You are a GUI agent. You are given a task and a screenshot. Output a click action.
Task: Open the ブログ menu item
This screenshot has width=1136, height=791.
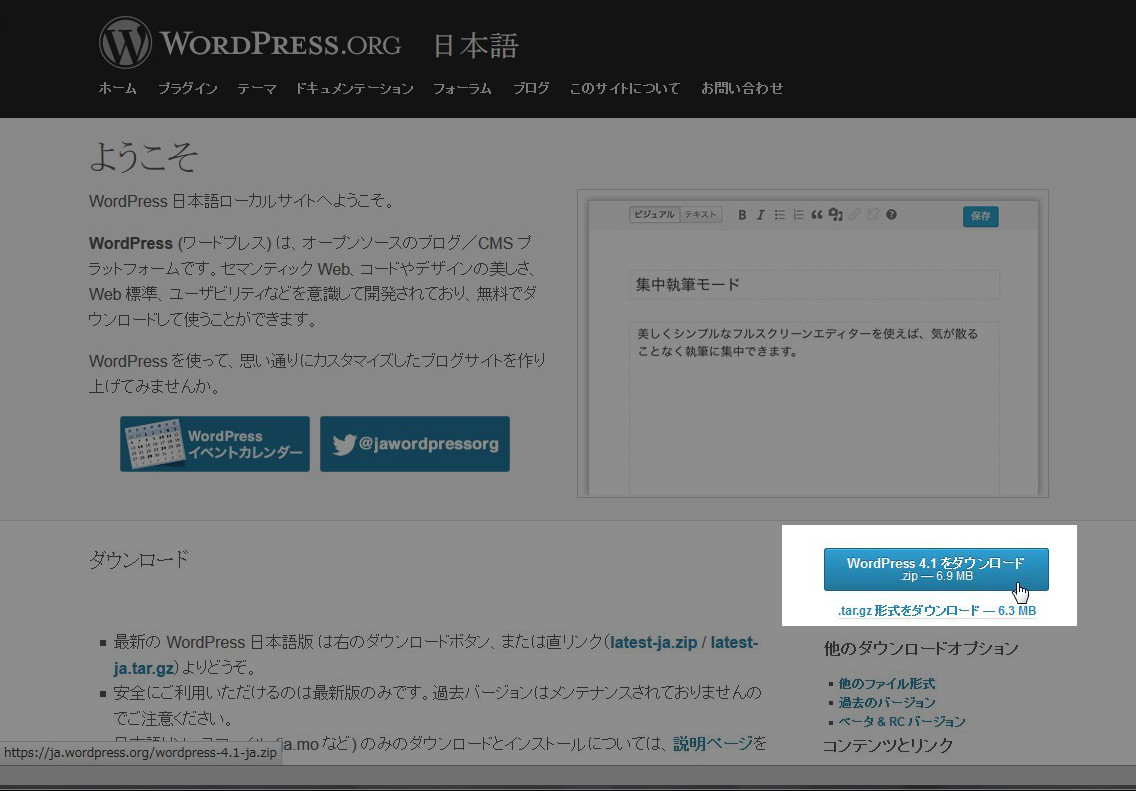[x=531, y=88]
